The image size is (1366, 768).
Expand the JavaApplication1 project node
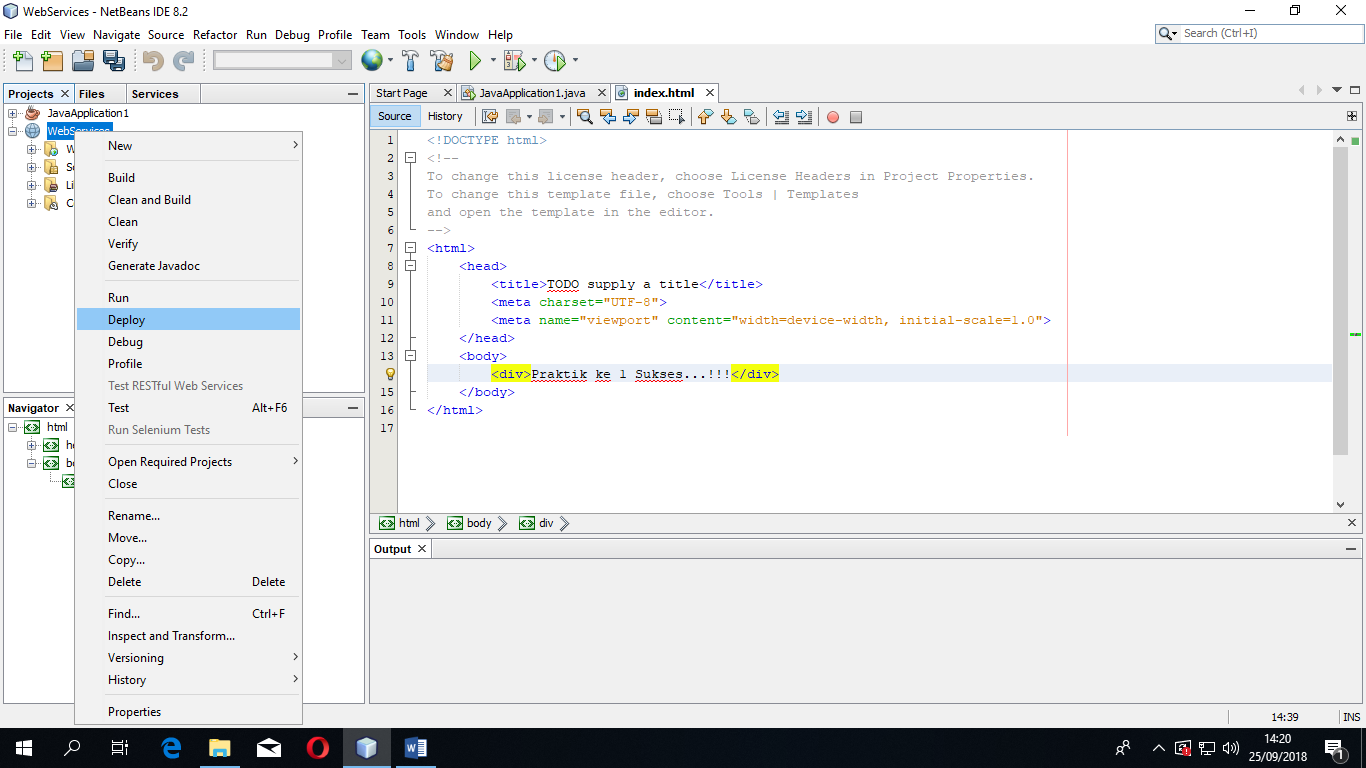(13, 113)
